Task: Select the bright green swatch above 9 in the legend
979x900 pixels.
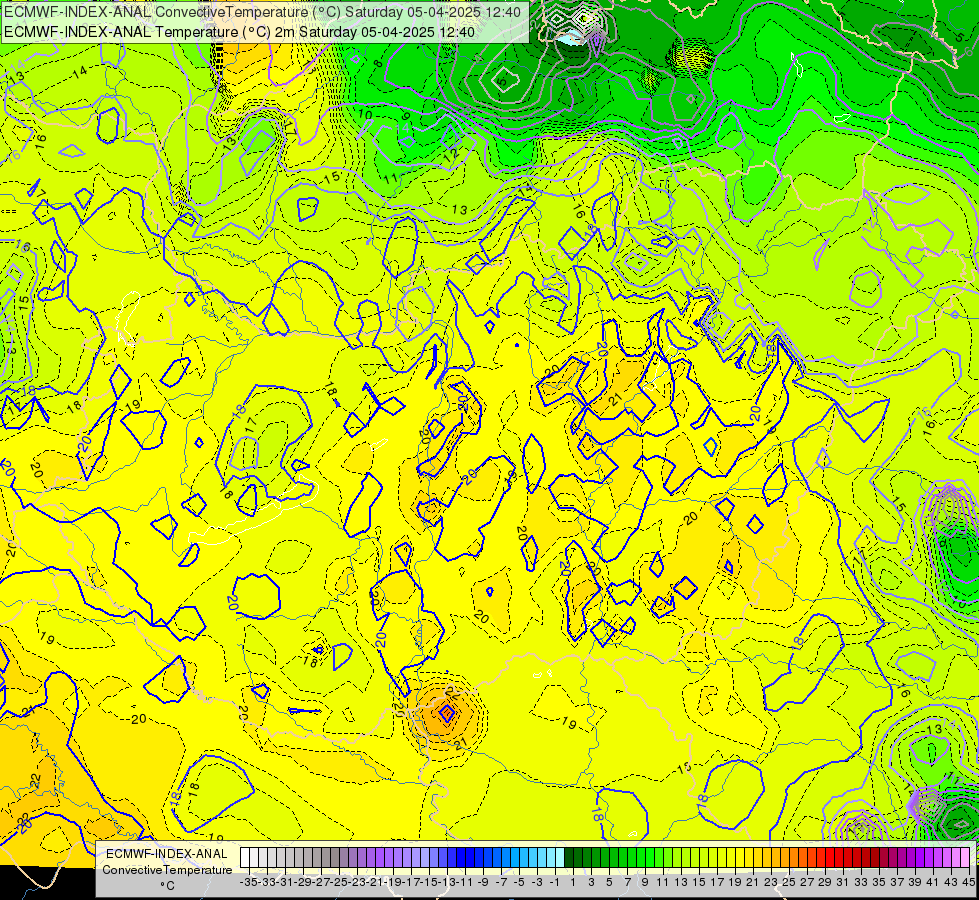Action: [x=641, y=858]
